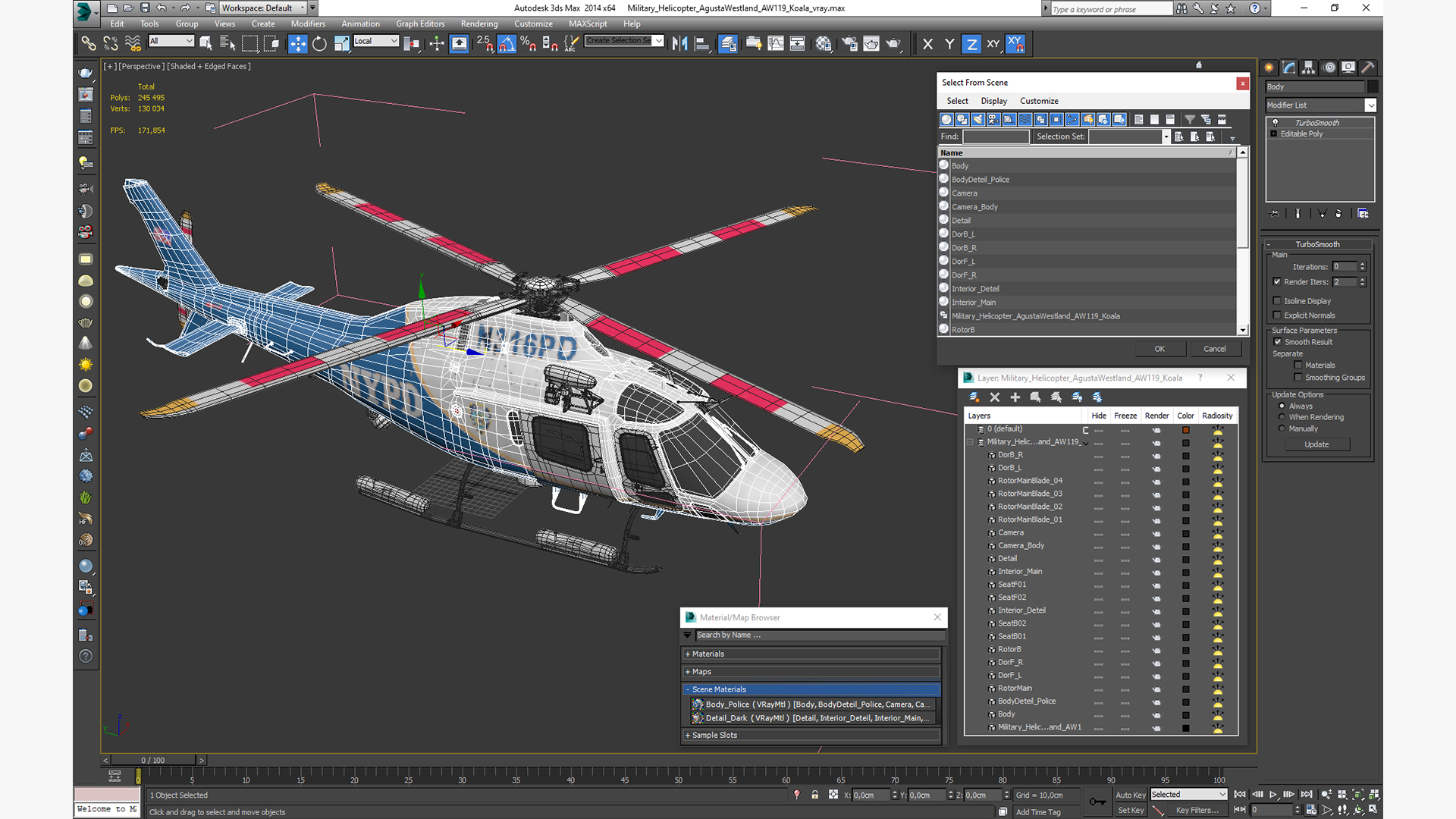Screen dimensions: 1456x819
Task: Check Separate by Smoothing Groups
Action: tap(1298, 378)
